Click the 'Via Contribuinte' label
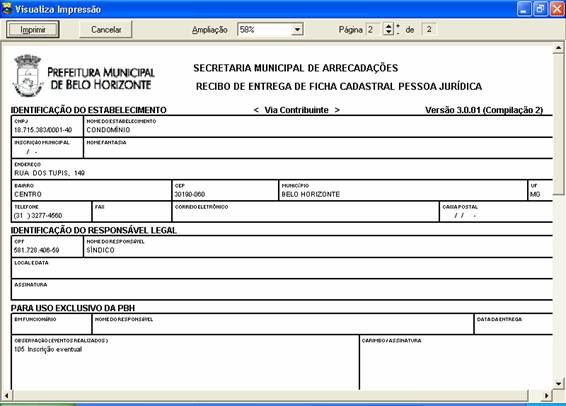This screenshot has width=566, height=406. (x=296, y=110)
